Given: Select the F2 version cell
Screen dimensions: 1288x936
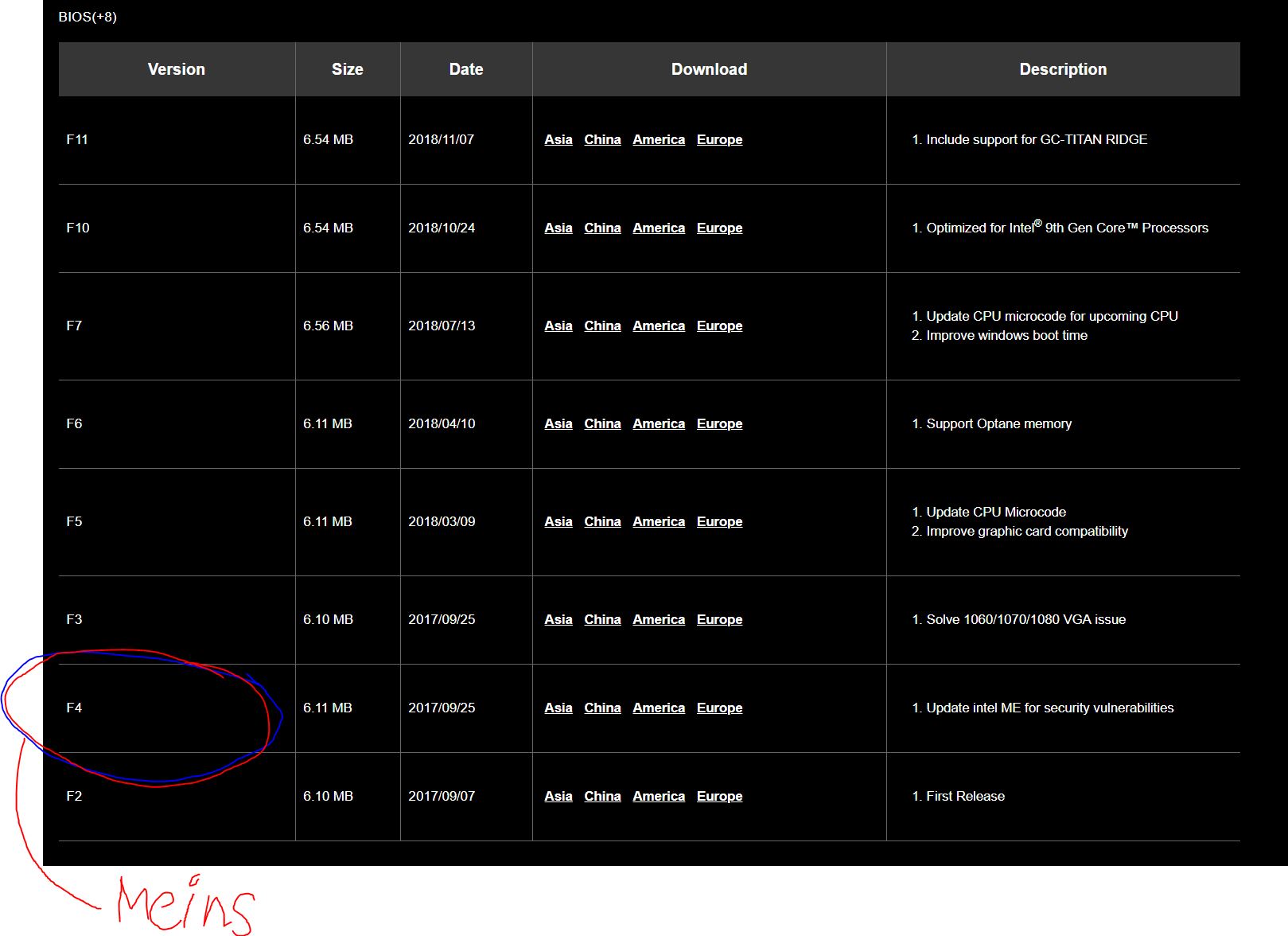Looking at the screenshot, I should pos(177,797).
